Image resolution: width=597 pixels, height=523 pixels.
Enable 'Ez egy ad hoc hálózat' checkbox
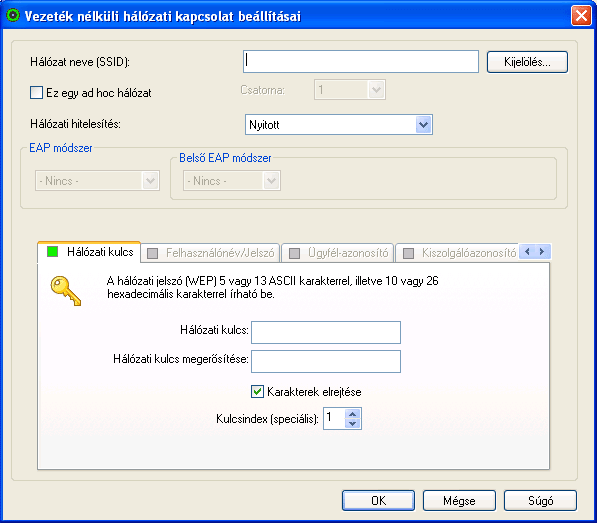36,92
